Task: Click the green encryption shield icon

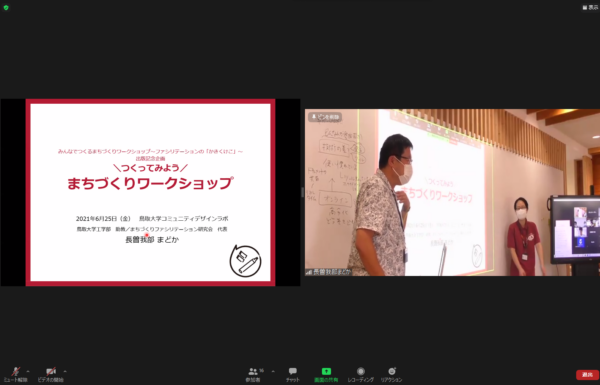Action: point(6,7)
